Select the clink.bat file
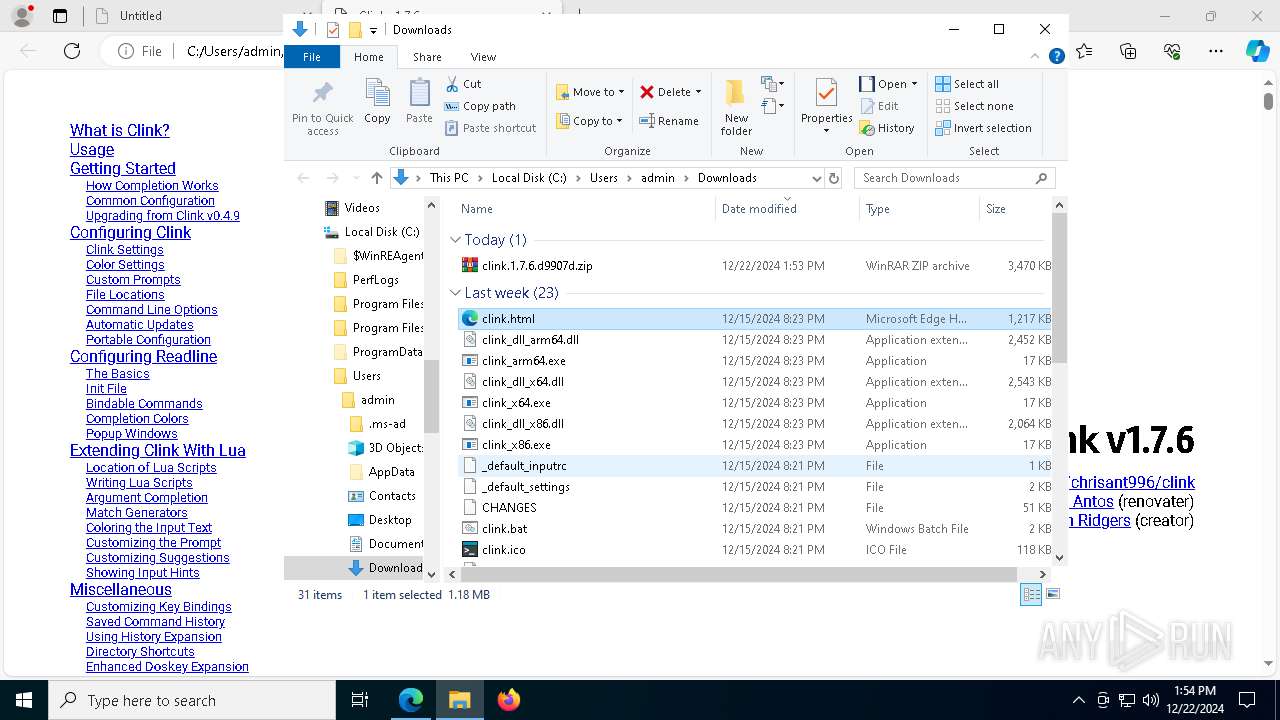 tap(504, 529)
